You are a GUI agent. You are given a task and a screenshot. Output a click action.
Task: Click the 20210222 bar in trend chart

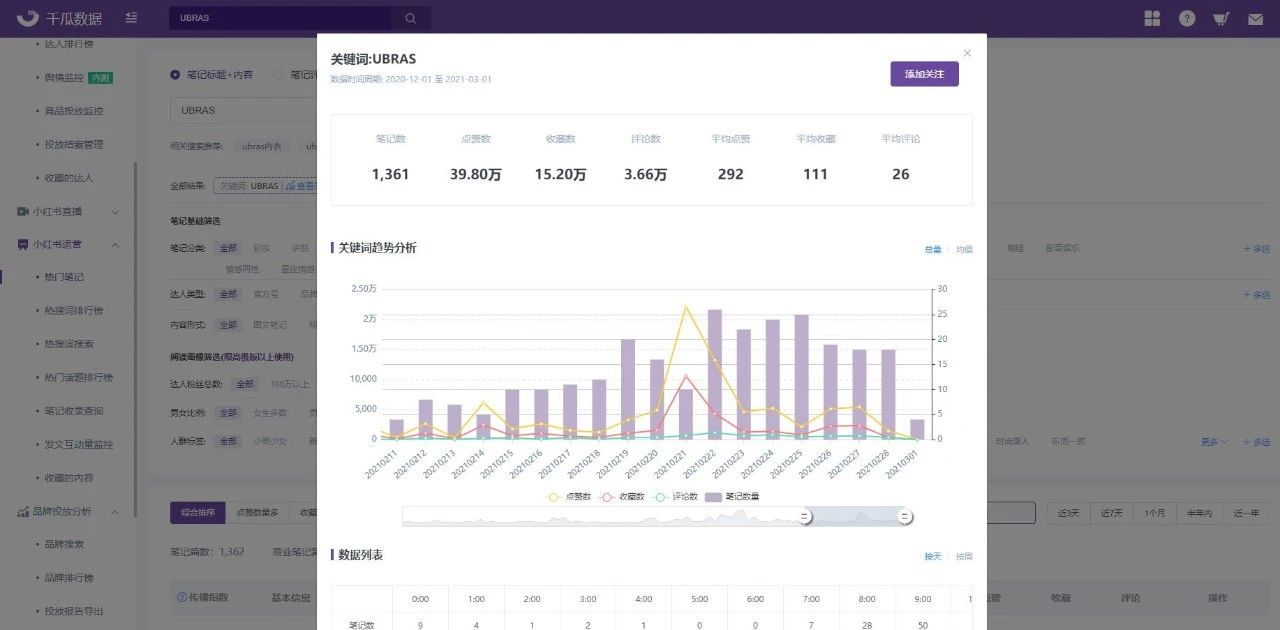[x=714, y=374]
